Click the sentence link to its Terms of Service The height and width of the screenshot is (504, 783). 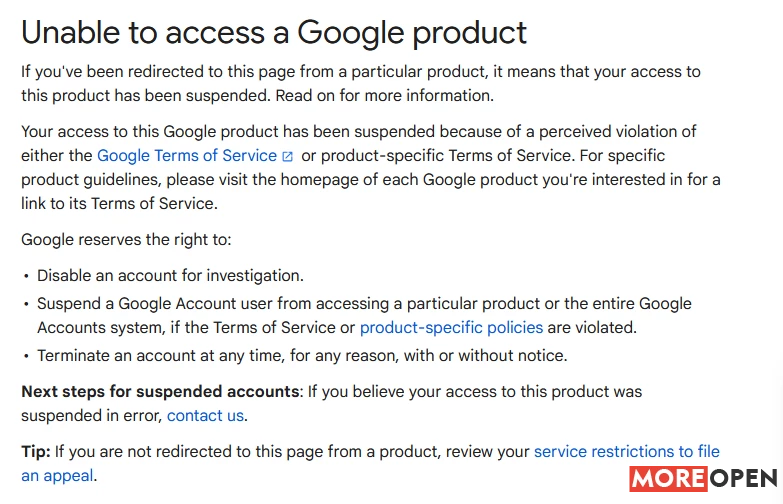pyautogui.click(x=119, y=204)
